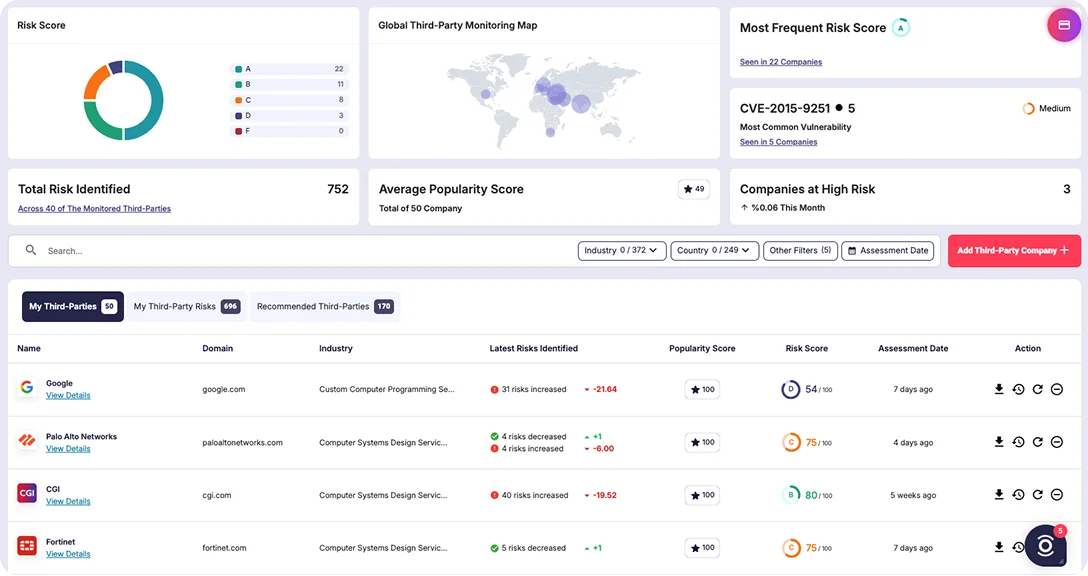The image size is (1088, 576).
Task: View Details for Palo Alto Networks
Action: [68, 449]
